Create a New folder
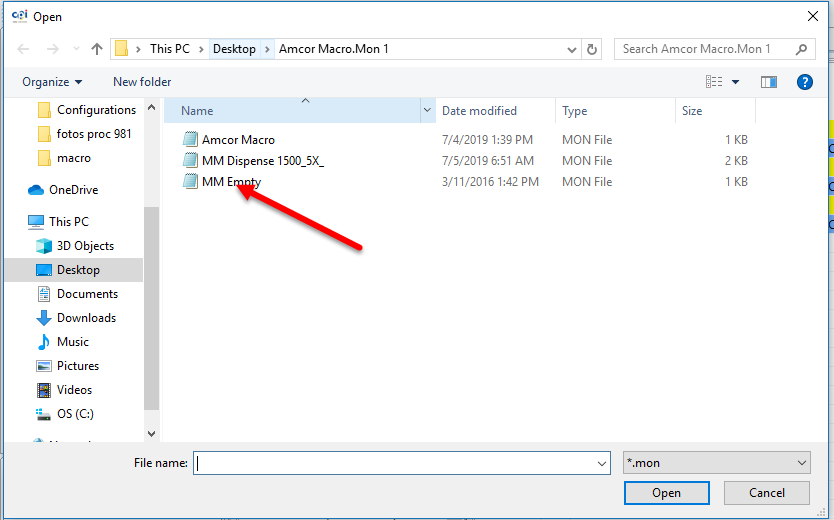The height and width of the screenshot is (520, 834). pos(142,82)
